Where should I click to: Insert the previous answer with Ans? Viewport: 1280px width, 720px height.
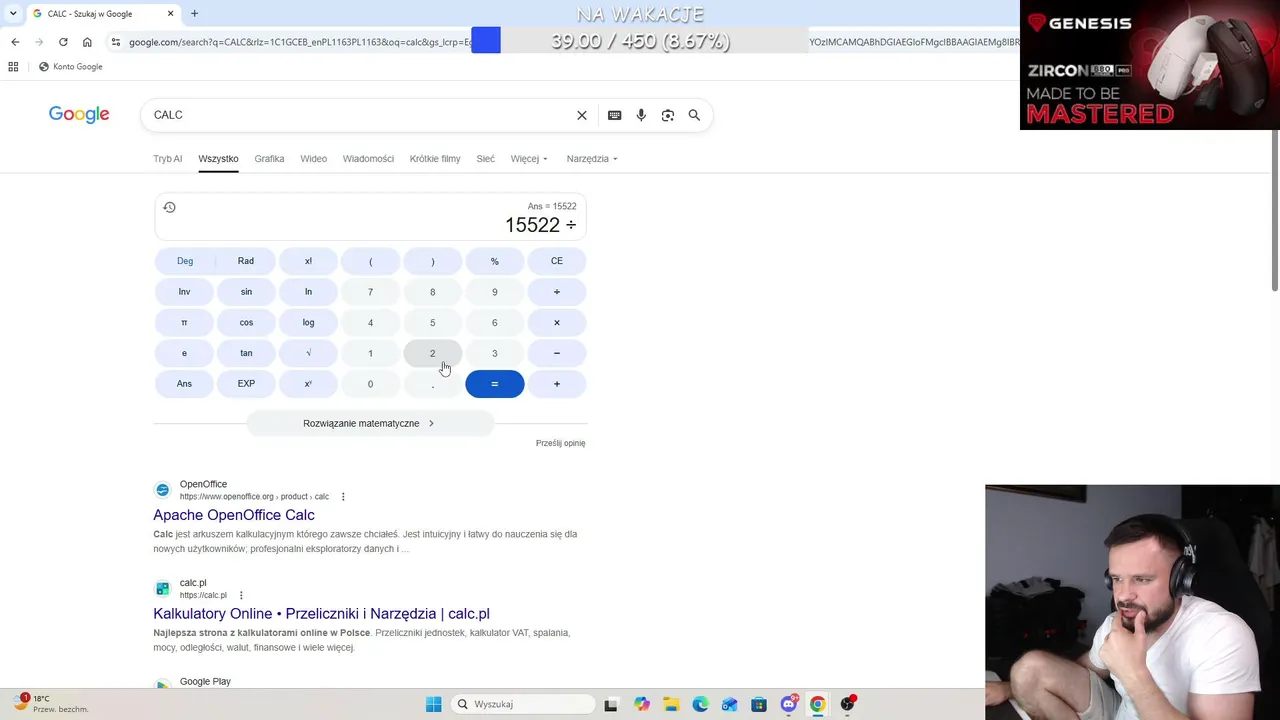point(184,384)
